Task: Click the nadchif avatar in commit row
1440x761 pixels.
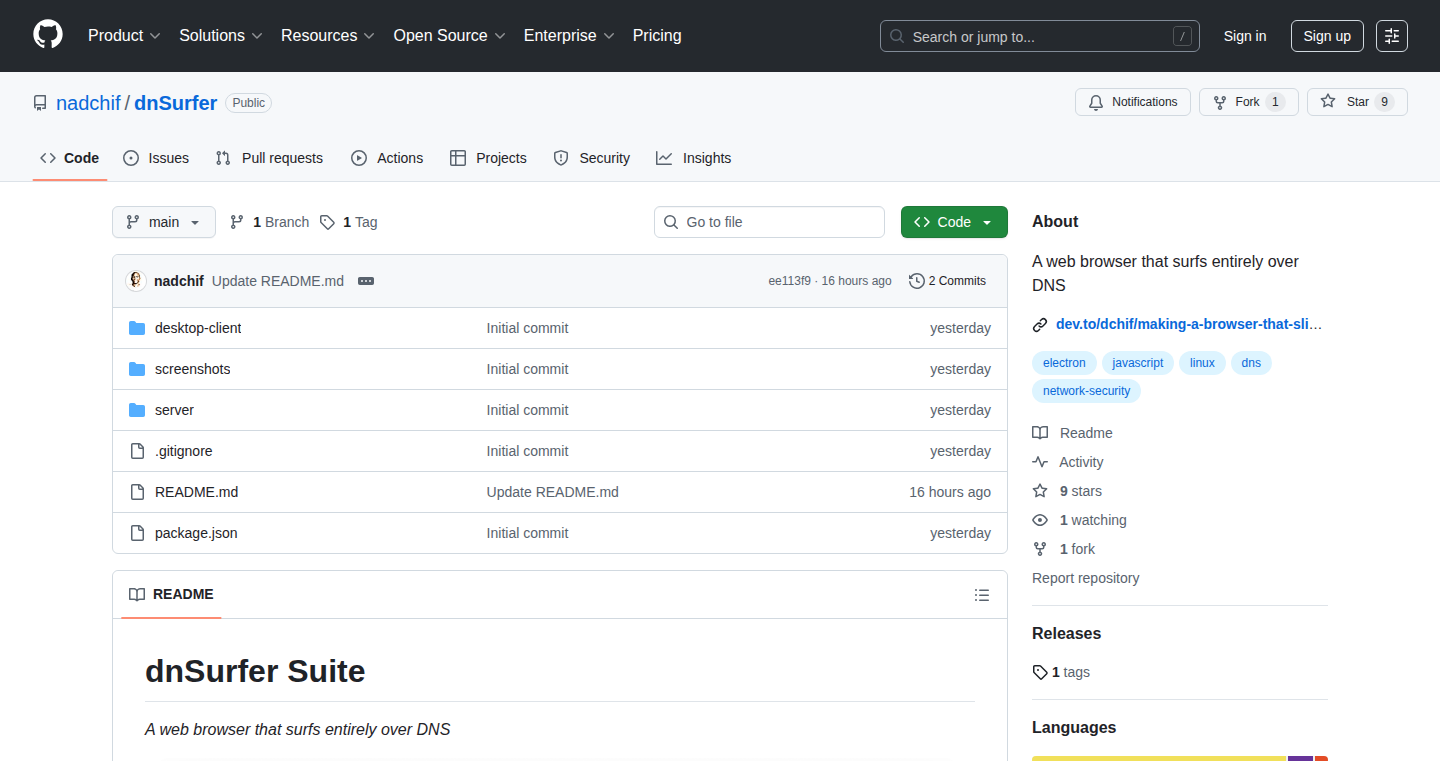Action: click(x=136, y=281)
